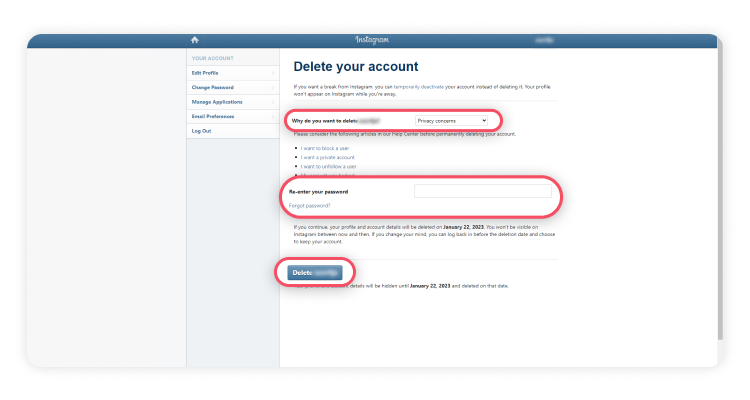The width and height of the screenshot is (750, 400).
Task: Open 'I want to block a user' article
Action: tap(325, 148)
